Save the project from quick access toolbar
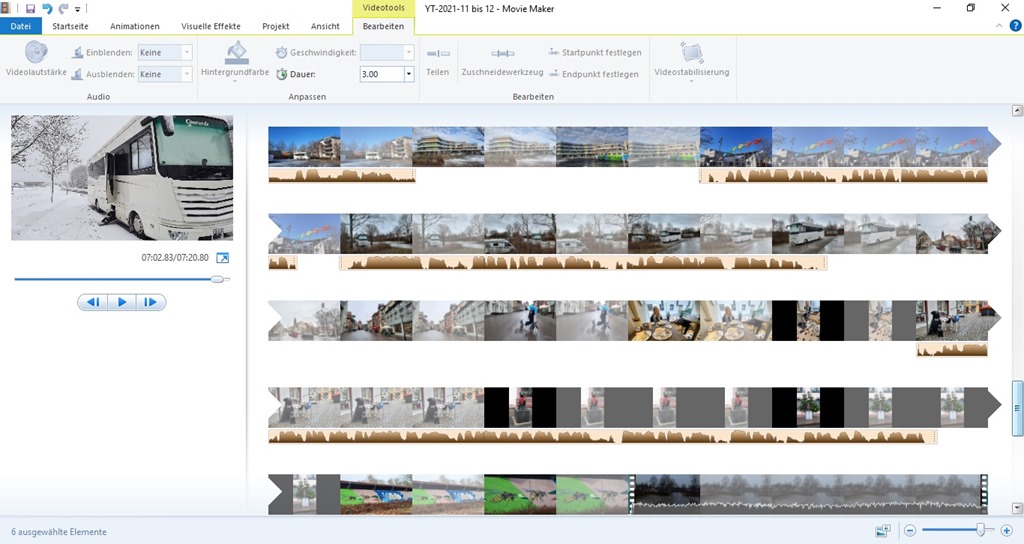This screenshot has height=544, width=1024. (30, 8)
